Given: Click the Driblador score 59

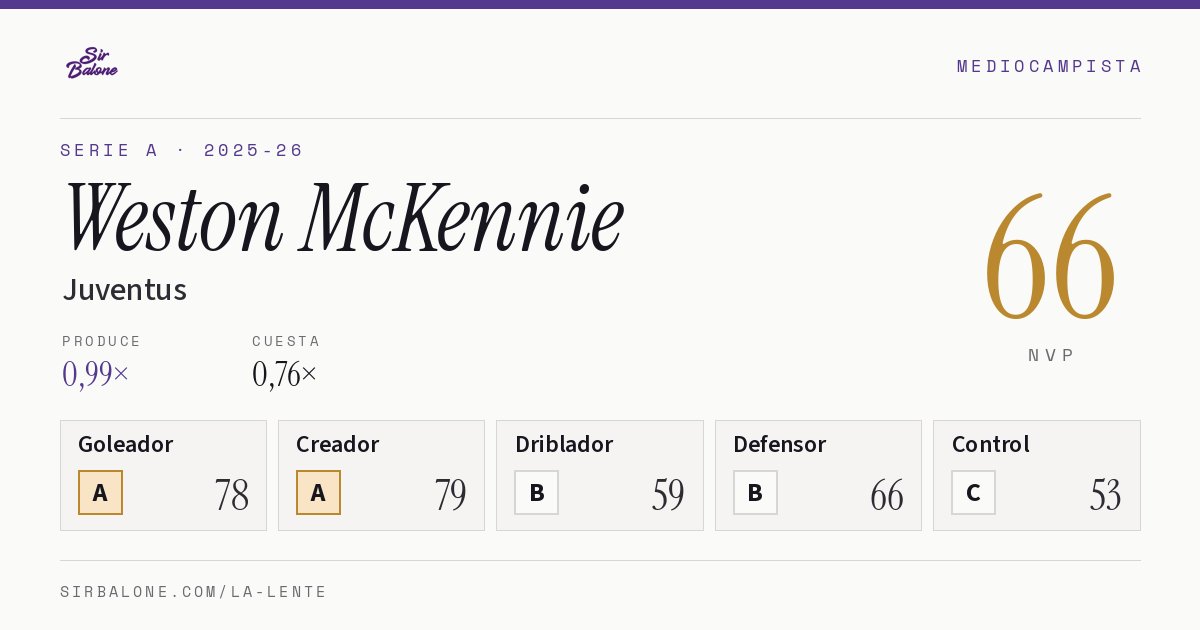Looking at the screenshot, I should point(668,495).
